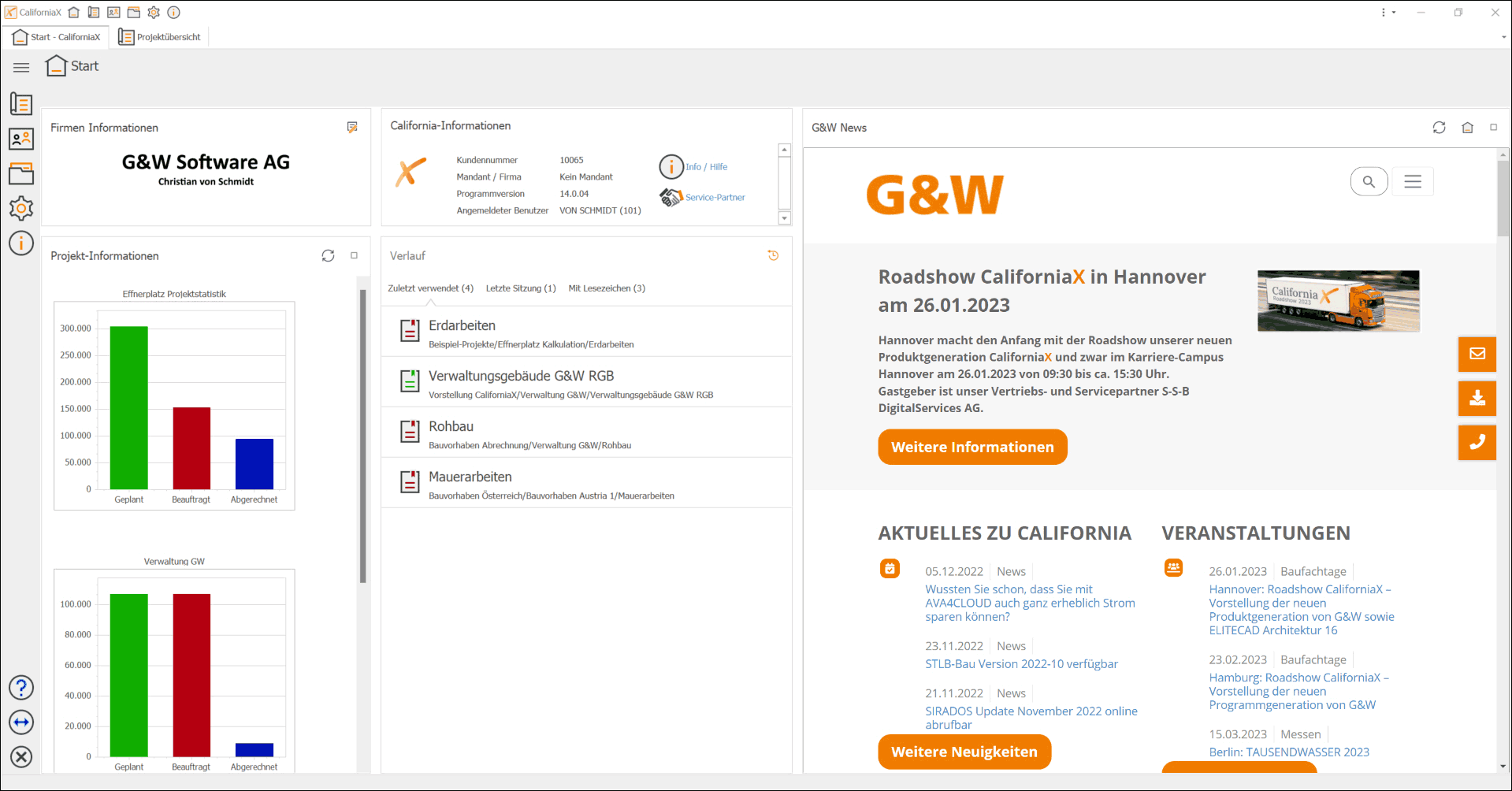This screenshot has height=791, width=1512.
Task: Open project overview icon in left sidebar
Action: (x=21, y=104)
